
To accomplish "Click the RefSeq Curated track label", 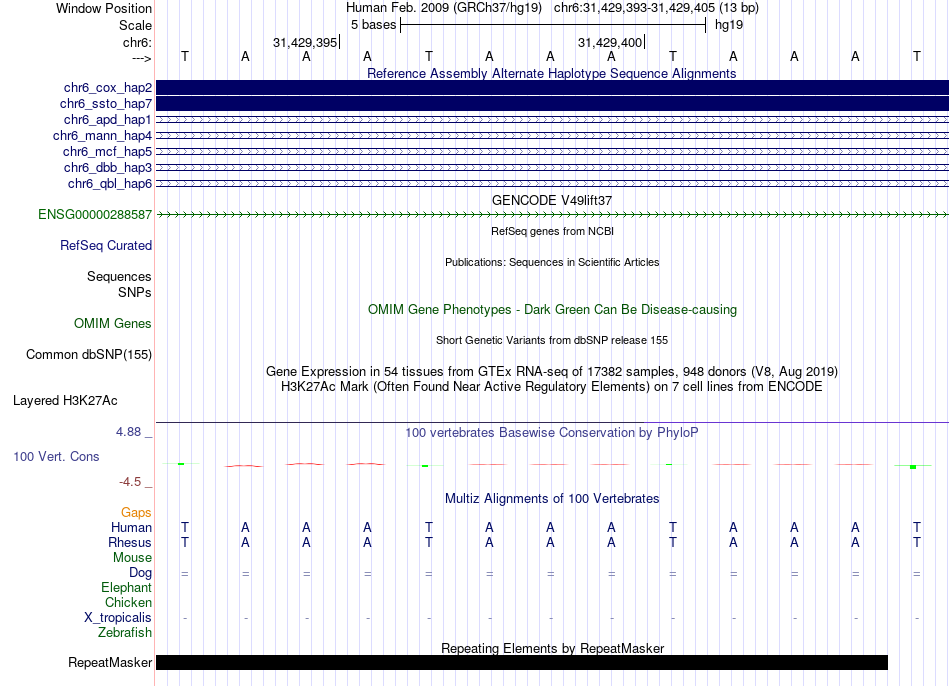I will tap(106, 245).
